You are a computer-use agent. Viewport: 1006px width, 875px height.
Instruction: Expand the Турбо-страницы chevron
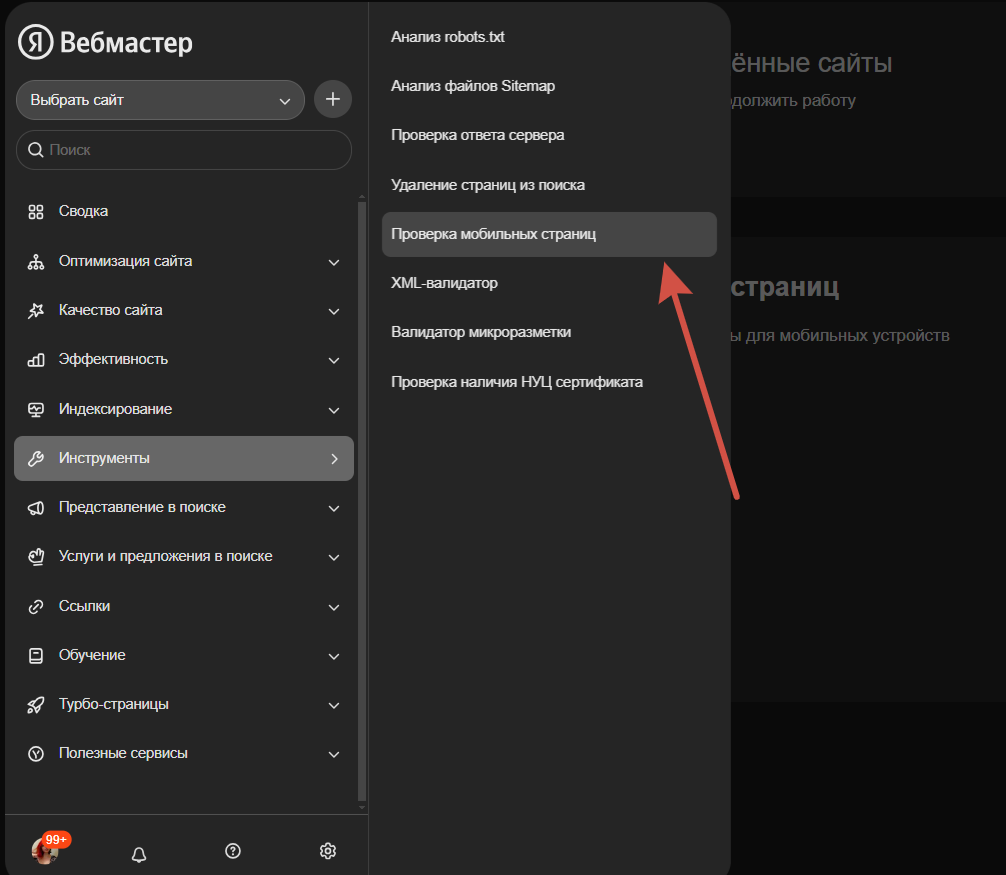(x=334, y=706)
